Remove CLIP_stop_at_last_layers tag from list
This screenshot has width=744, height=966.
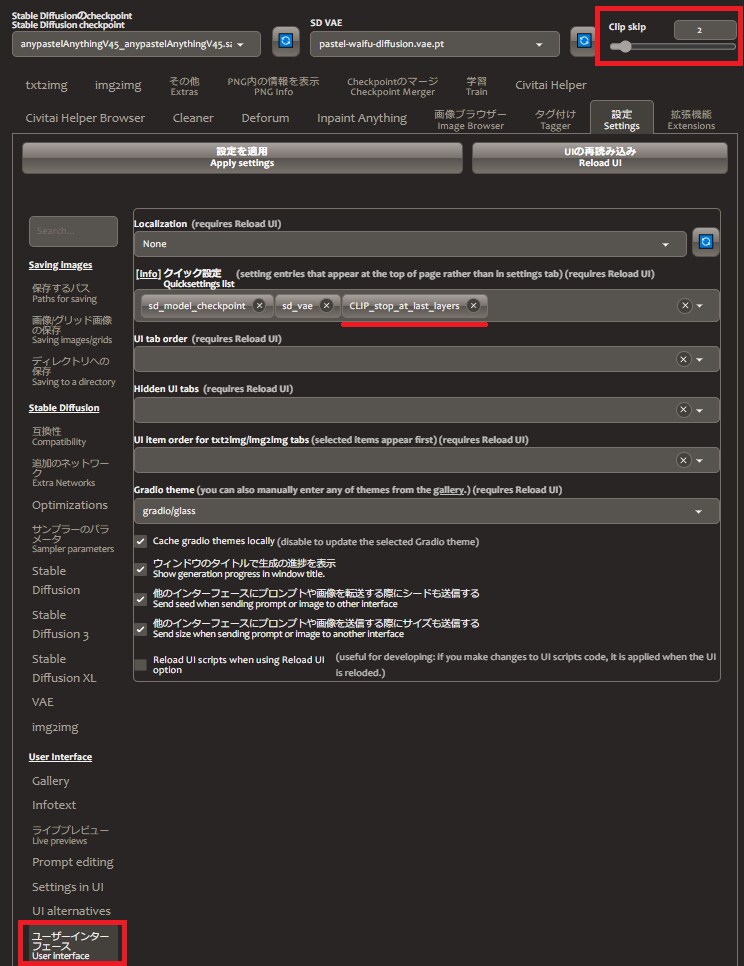473,305
